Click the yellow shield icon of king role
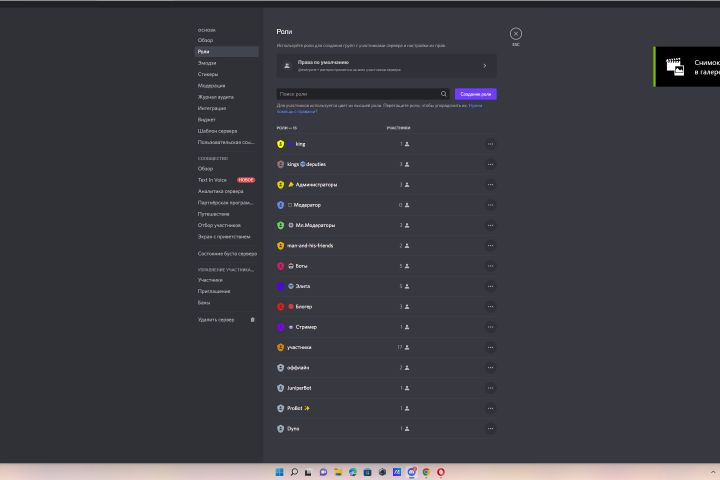This screenshot has height=480, width=720. coord(281,144)
